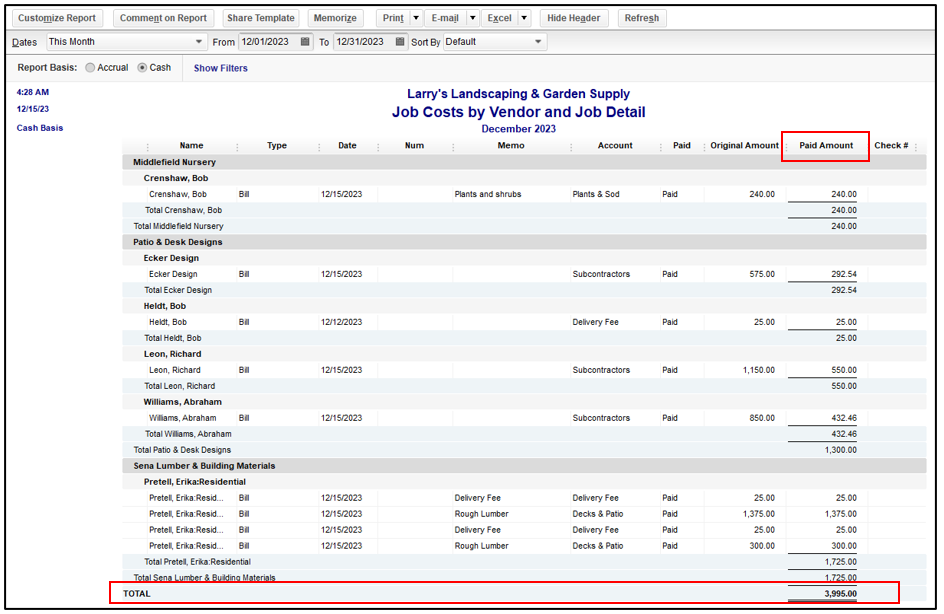Select the Cash report basis
Screen dimensions: 944x614
click(142, 67)
